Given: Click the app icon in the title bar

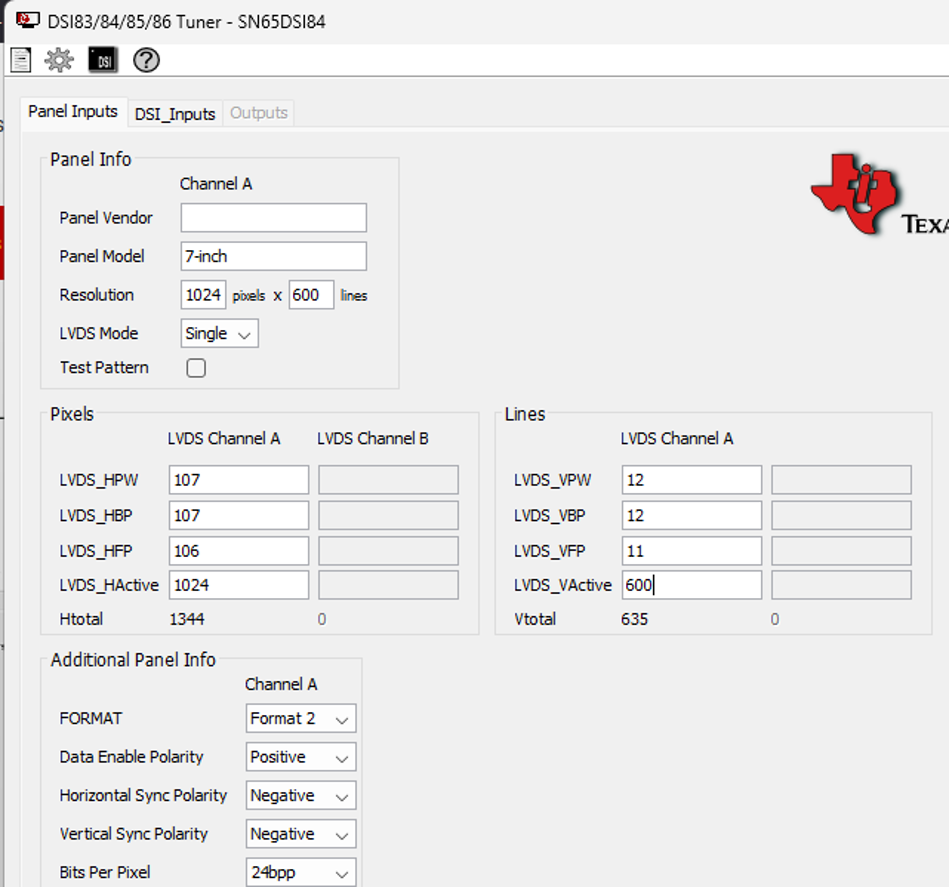Looking at the screenshot, I should click(x=28, y=21).
